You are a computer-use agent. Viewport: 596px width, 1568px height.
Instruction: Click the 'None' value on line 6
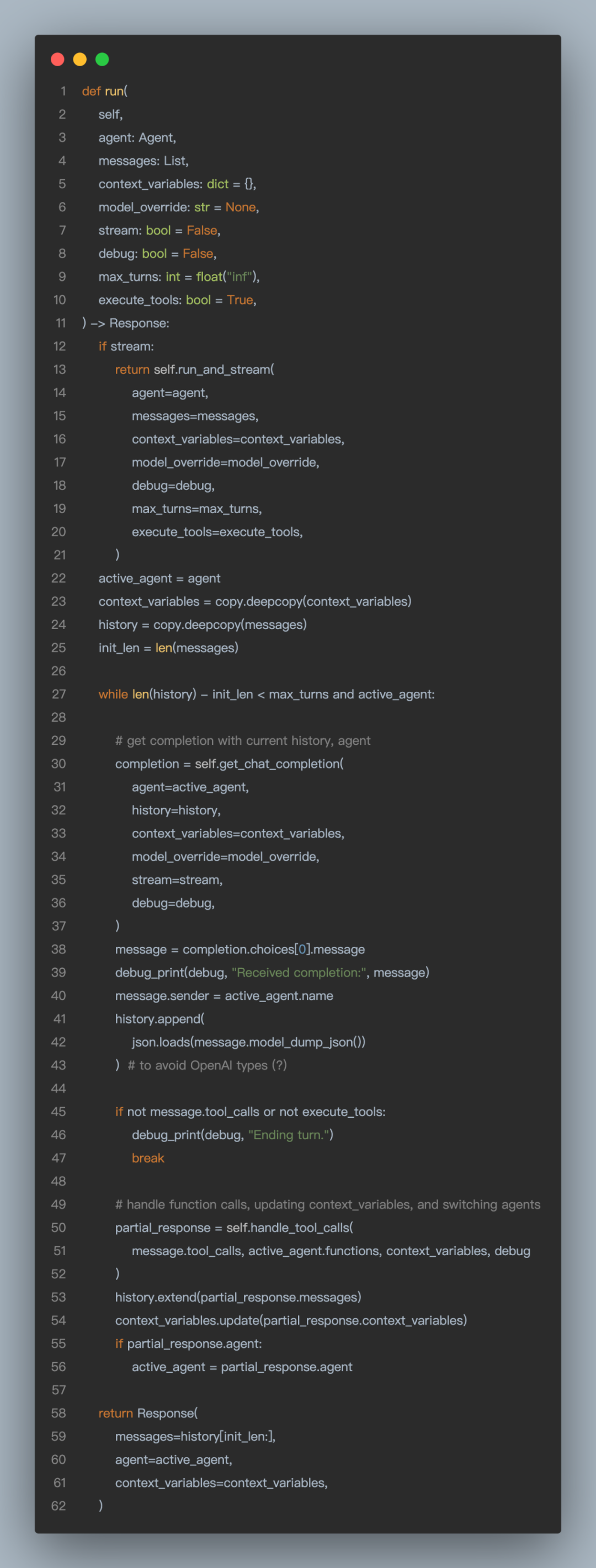(241, 207)
